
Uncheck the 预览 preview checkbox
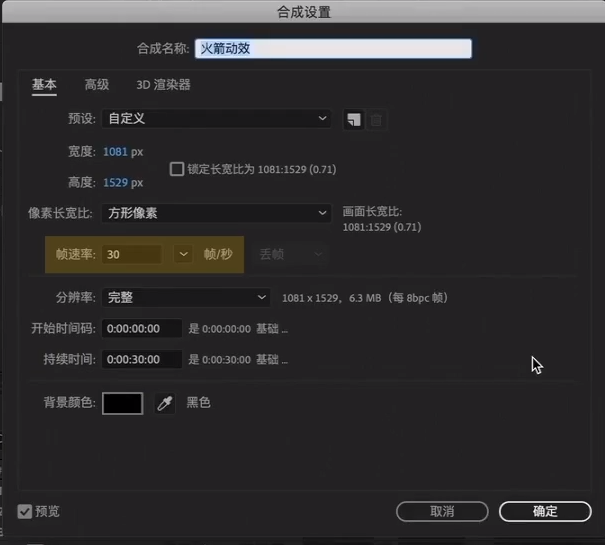pyautogui.click(x=25, y=511)
